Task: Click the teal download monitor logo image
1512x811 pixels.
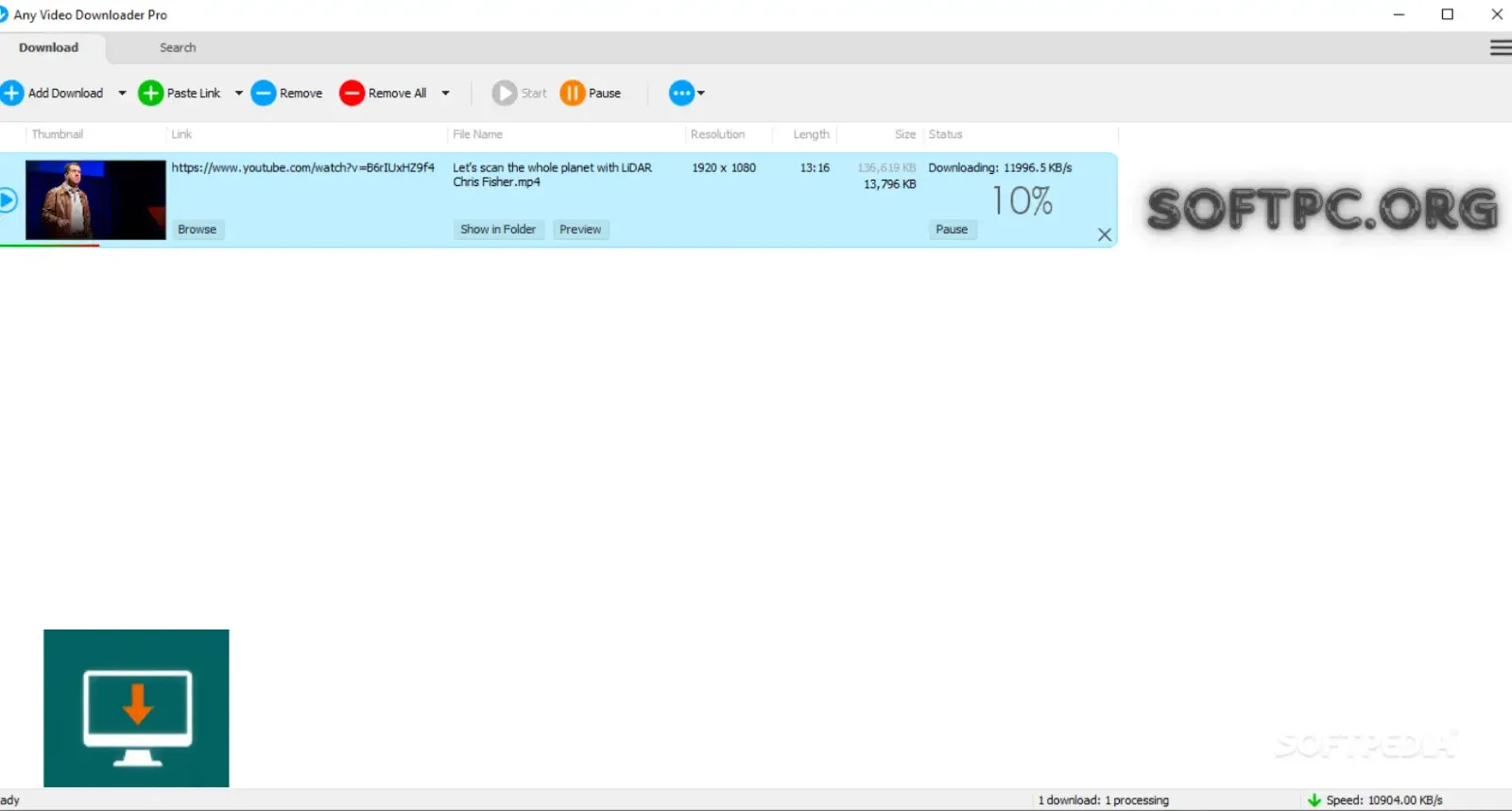Action: pos(136,708)
